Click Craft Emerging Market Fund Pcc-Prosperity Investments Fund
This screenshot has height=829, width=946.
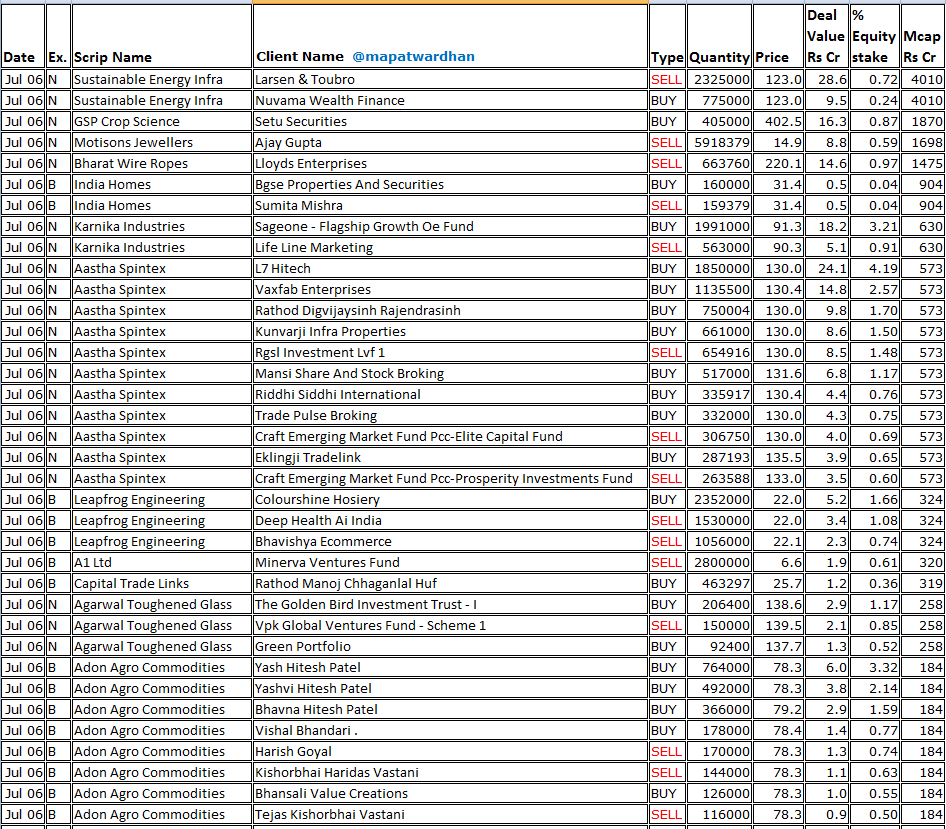point(451,478)
